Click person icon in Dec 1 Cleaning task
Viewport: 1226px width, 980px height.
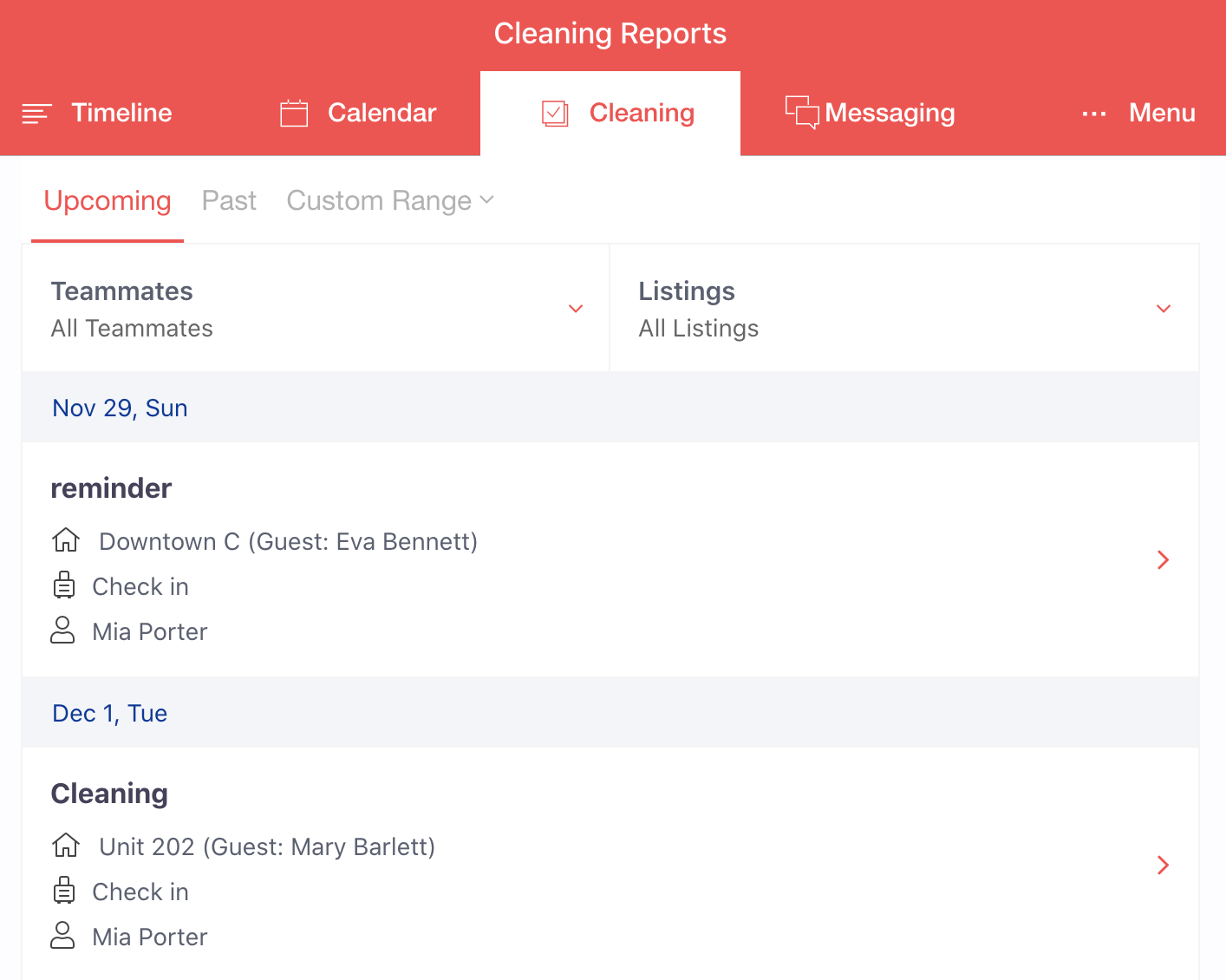(x=62, y=936)
